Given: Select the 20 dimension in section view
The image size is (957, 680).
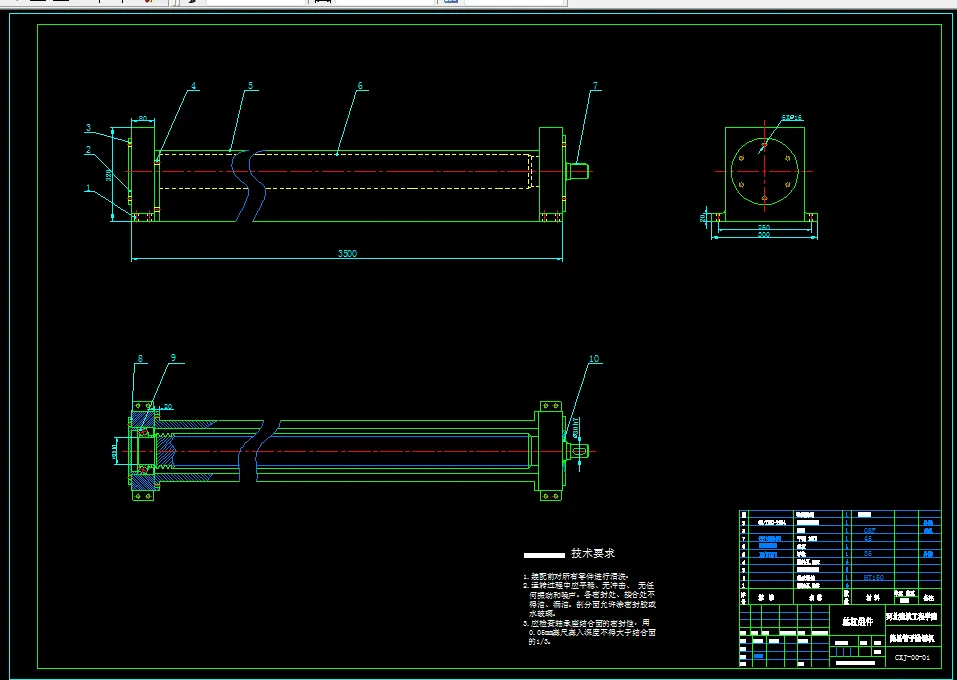Looking at the screenshot, I should [x=168, y=407].
